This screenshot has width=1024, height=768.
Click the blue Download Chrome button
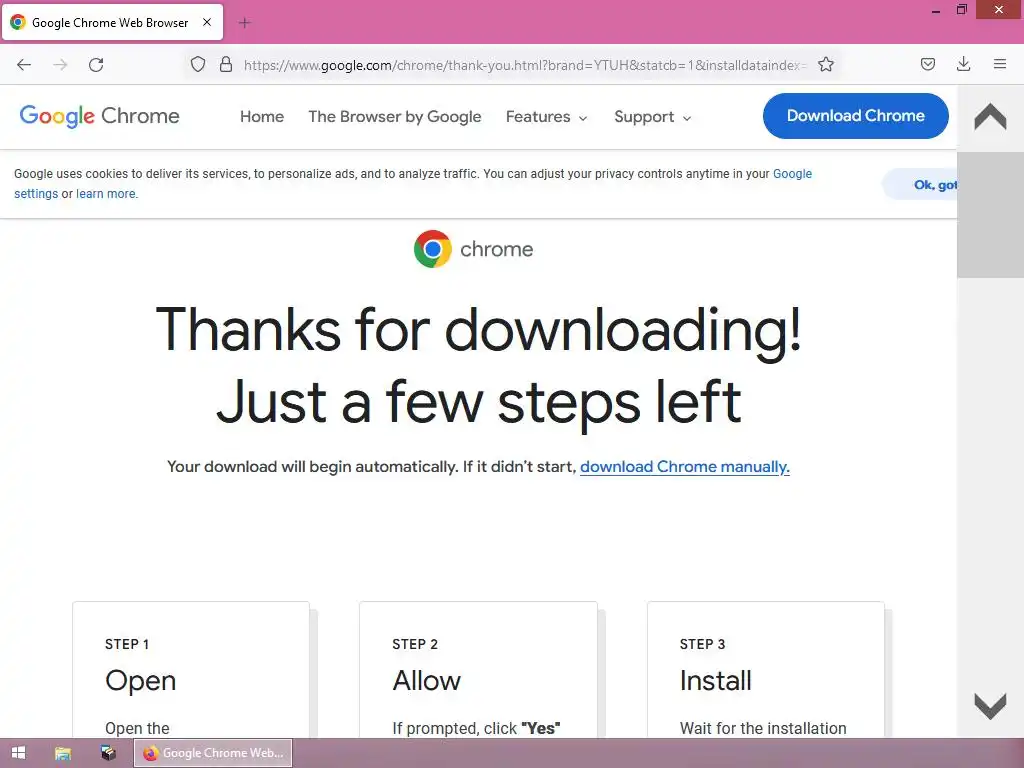pyautogui.click(x=856, y=116)
